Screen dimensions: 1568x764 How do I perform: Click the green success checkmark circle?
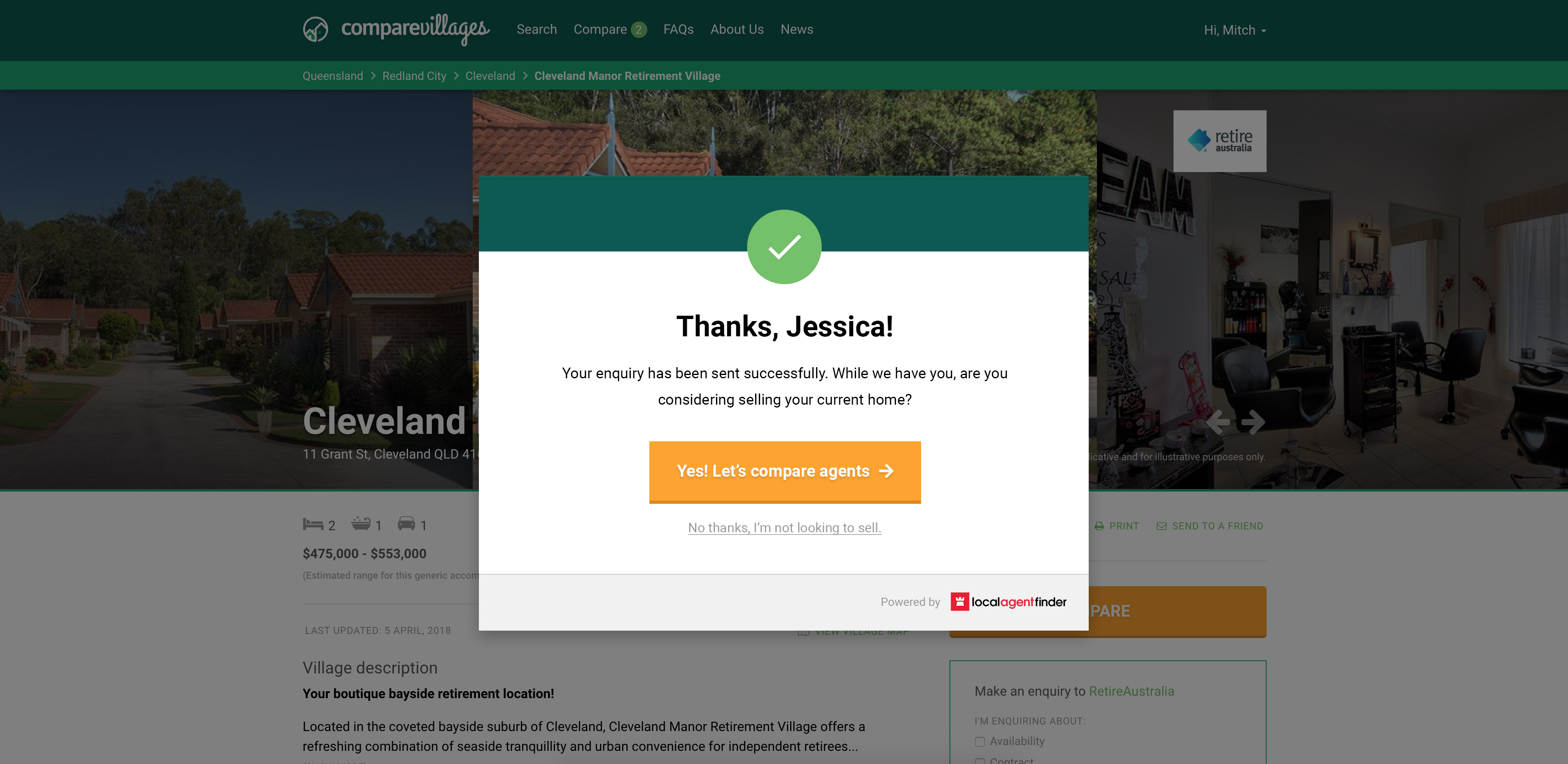point(784,247)
